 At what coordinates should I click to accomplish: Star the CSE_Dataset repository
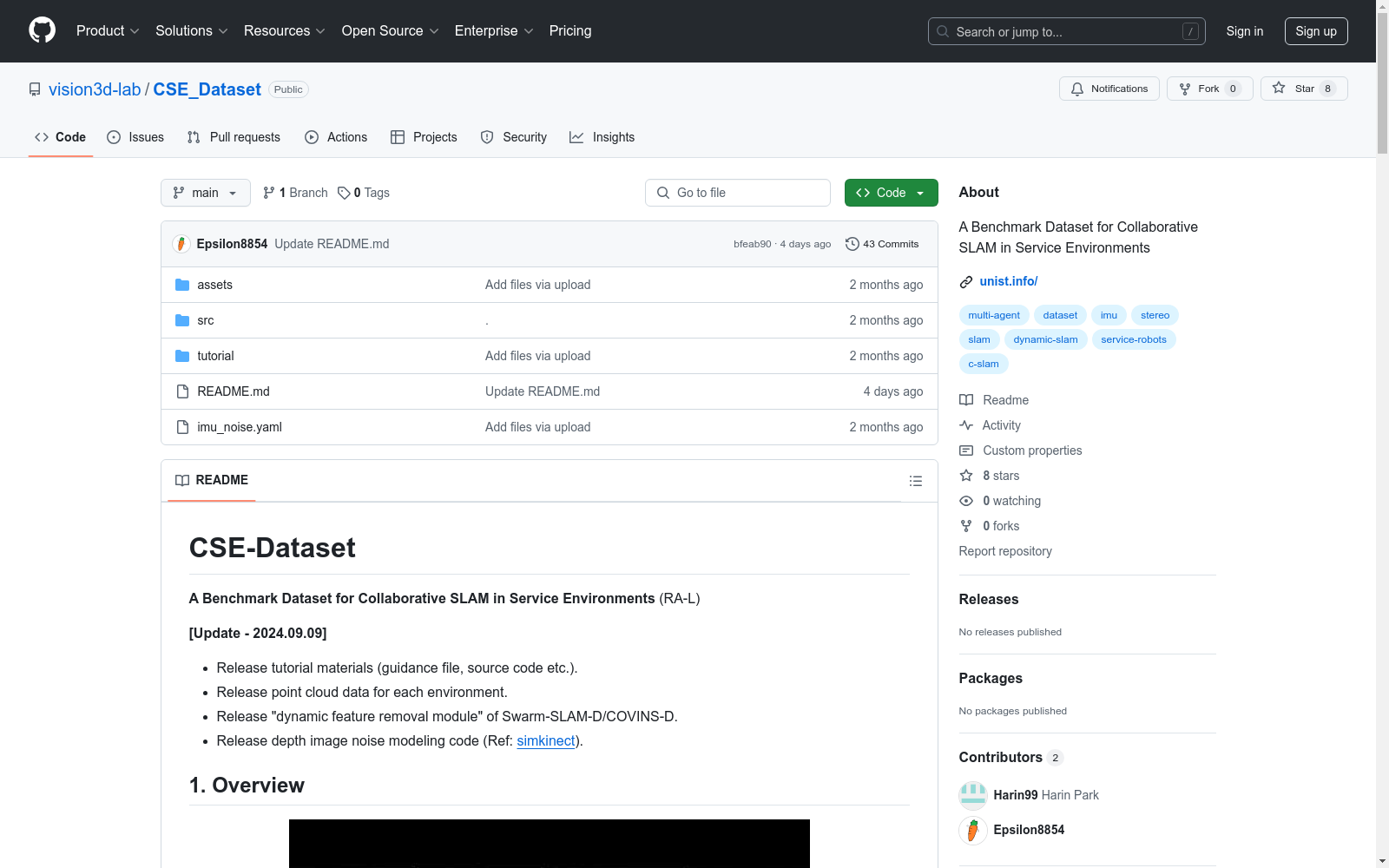tap(1303, 89)
